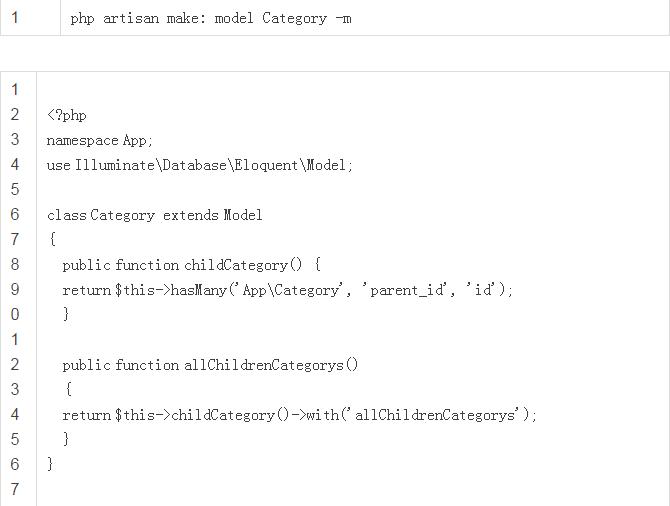Click the 'parent_id' string in hasMany call
The image size is (670, 506).
click(405, 290)
